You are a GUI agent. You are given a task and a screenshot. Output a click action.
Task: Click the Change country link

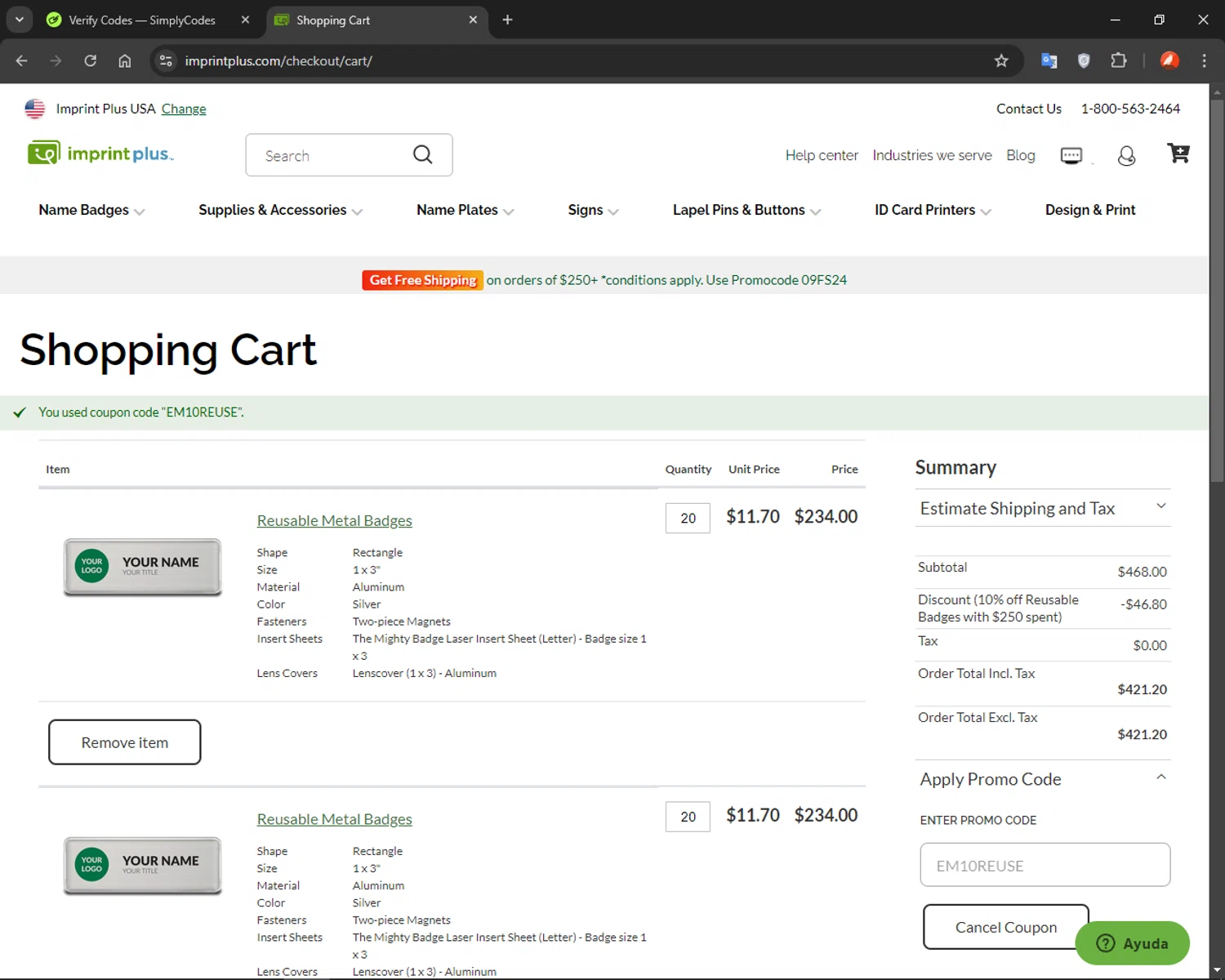[x=184, y=109]
